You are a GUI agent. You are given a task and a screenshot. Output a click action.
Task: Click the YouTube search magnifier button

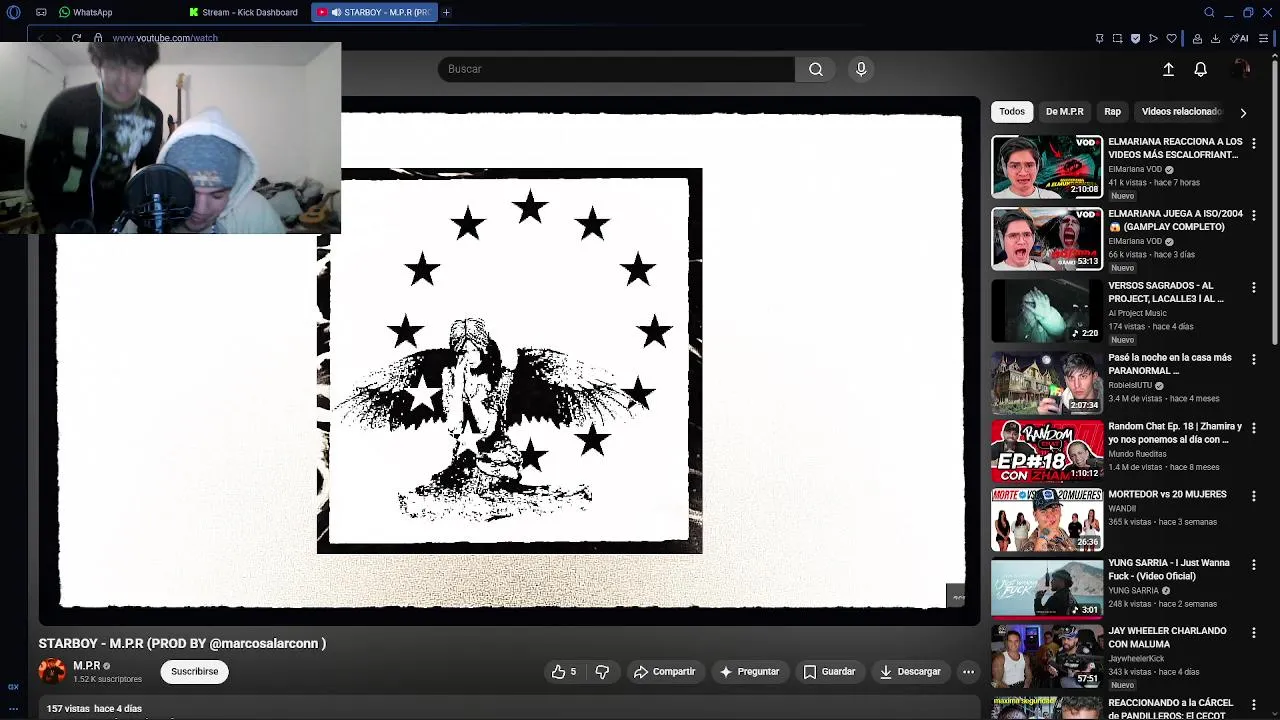[816, 69]
